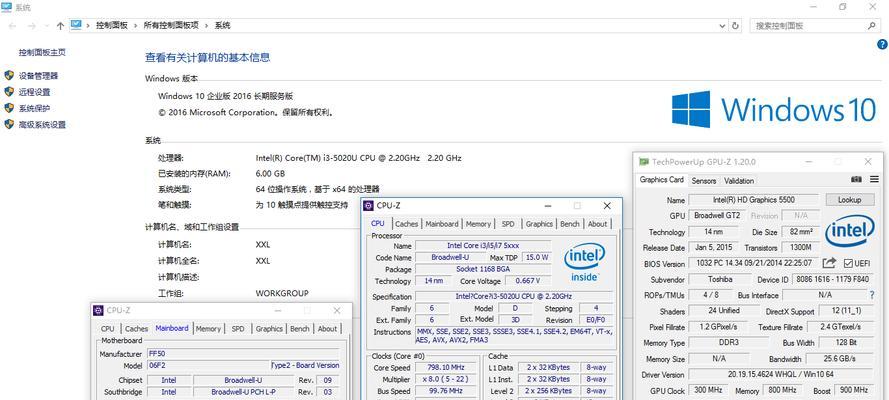The height and width of the screenshot is (400, 889).
Task: Open address bar history dropdown
Action: click(722, 25)
